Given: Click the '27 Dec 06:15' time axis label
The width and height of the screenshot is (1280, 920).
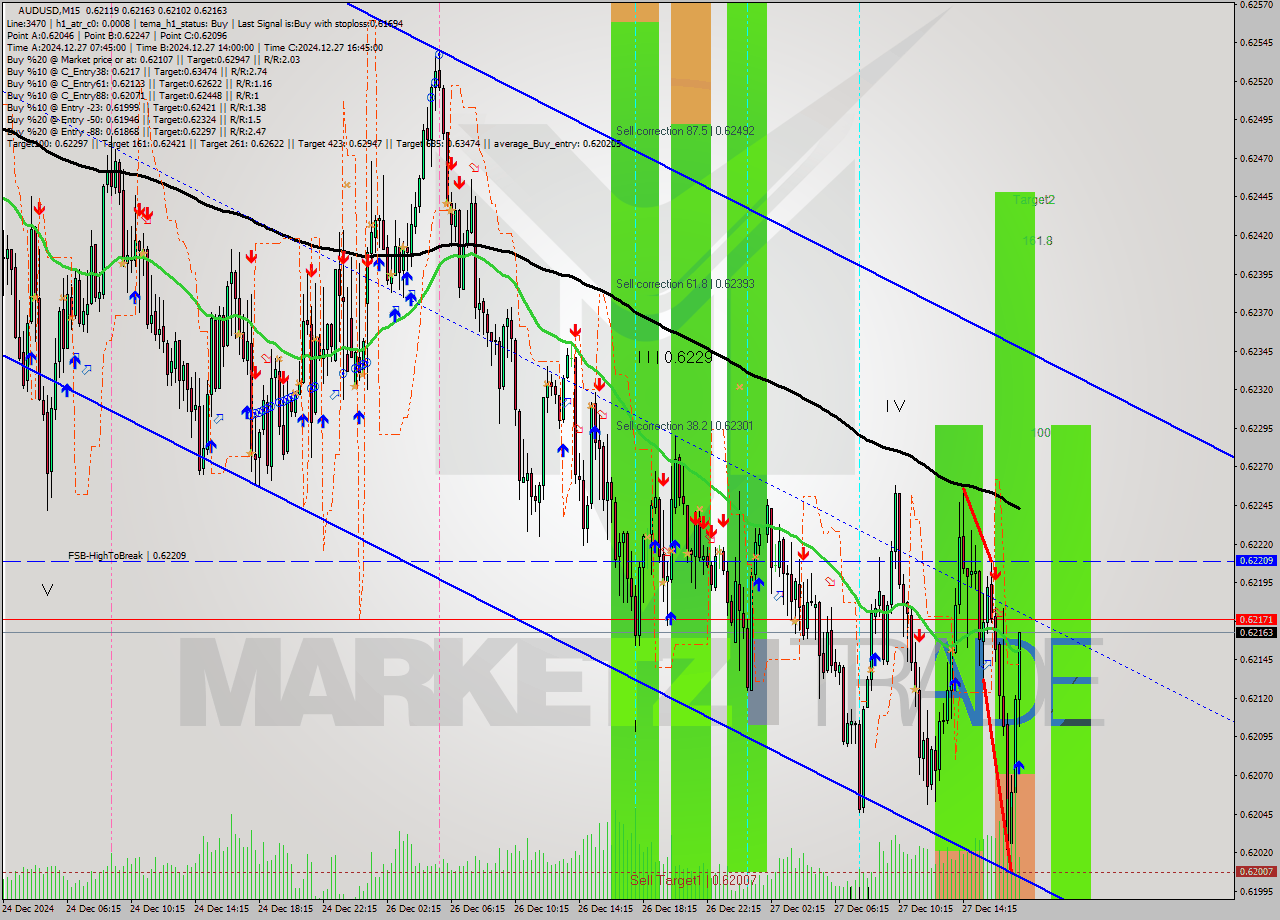Looking at the screenshot, I should click(x=861, y=909).
